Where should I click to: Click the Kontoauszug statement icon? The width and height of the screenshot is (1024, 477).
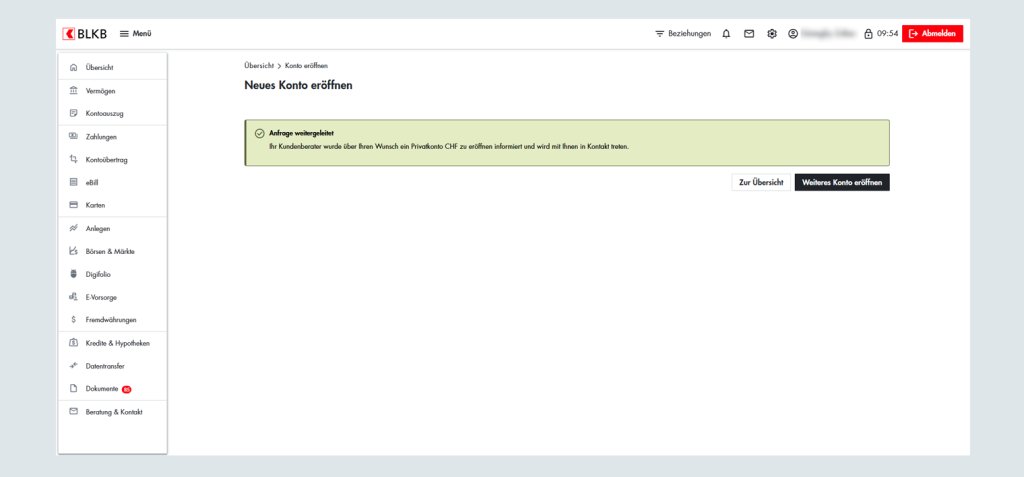pyautogui.click(x=73, y=113)
